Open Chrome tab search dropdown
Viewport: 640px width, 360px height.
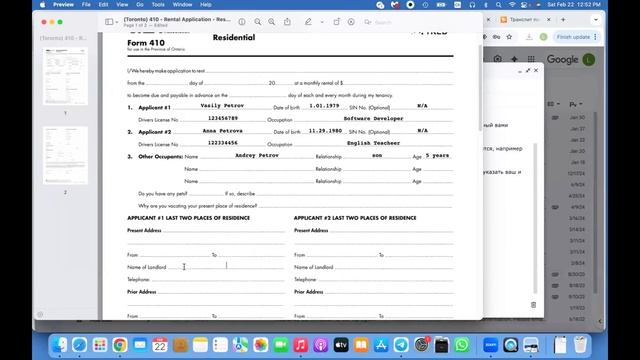click(596, 20)
